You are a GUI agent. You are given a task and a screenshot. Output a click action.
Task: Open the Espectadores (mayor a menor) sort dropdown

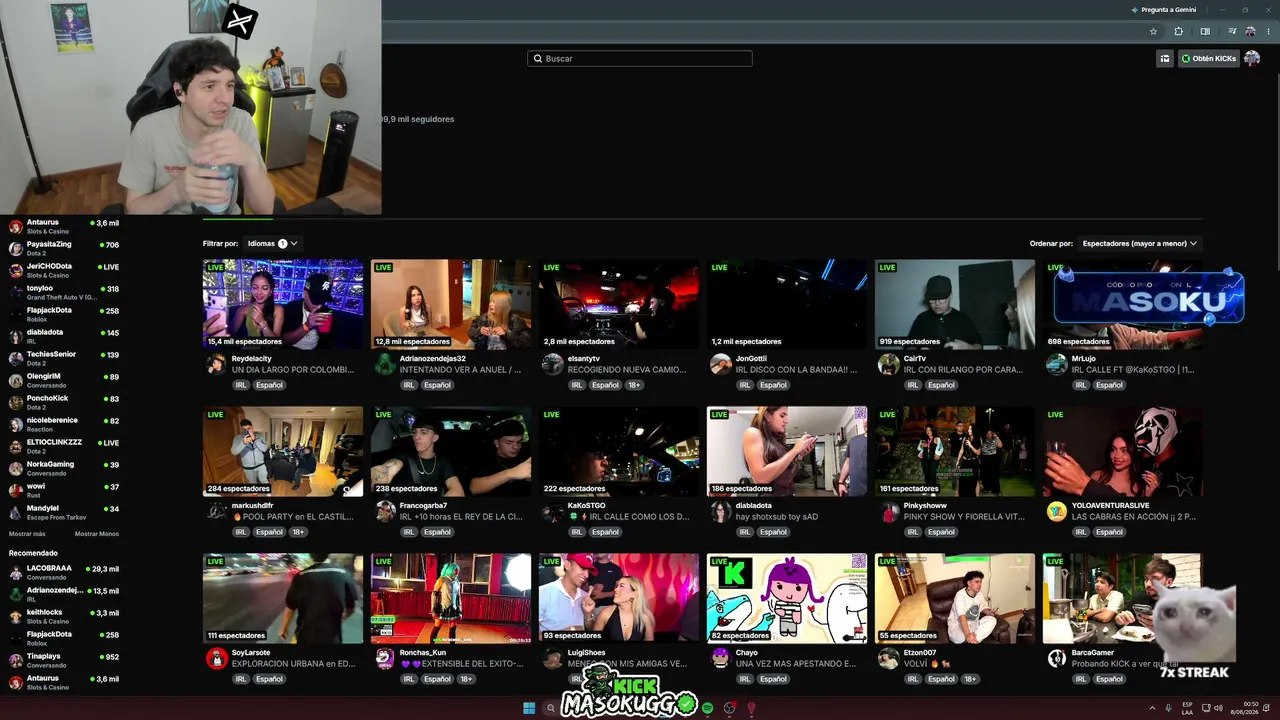(1139, 243)
